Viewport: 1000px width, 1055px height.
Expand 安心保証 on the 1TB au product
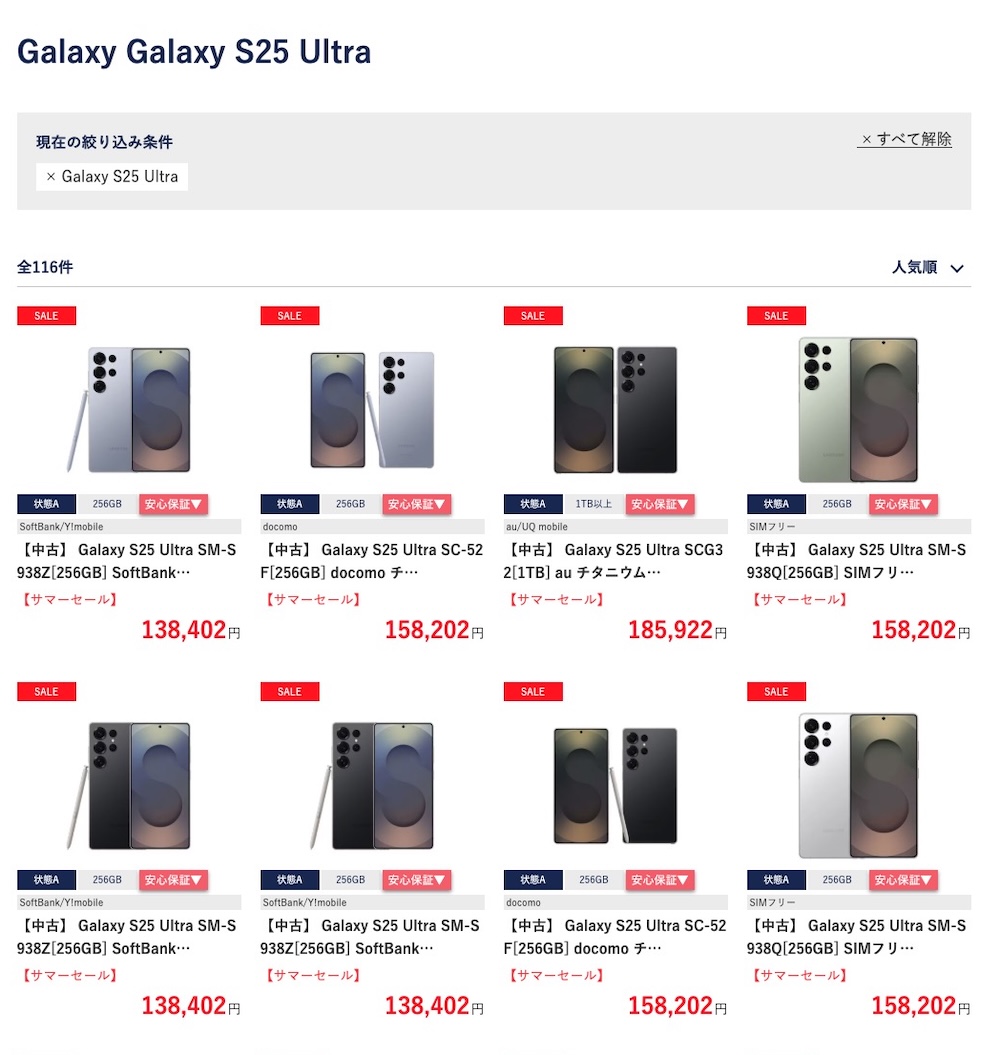tap(659, 504)
